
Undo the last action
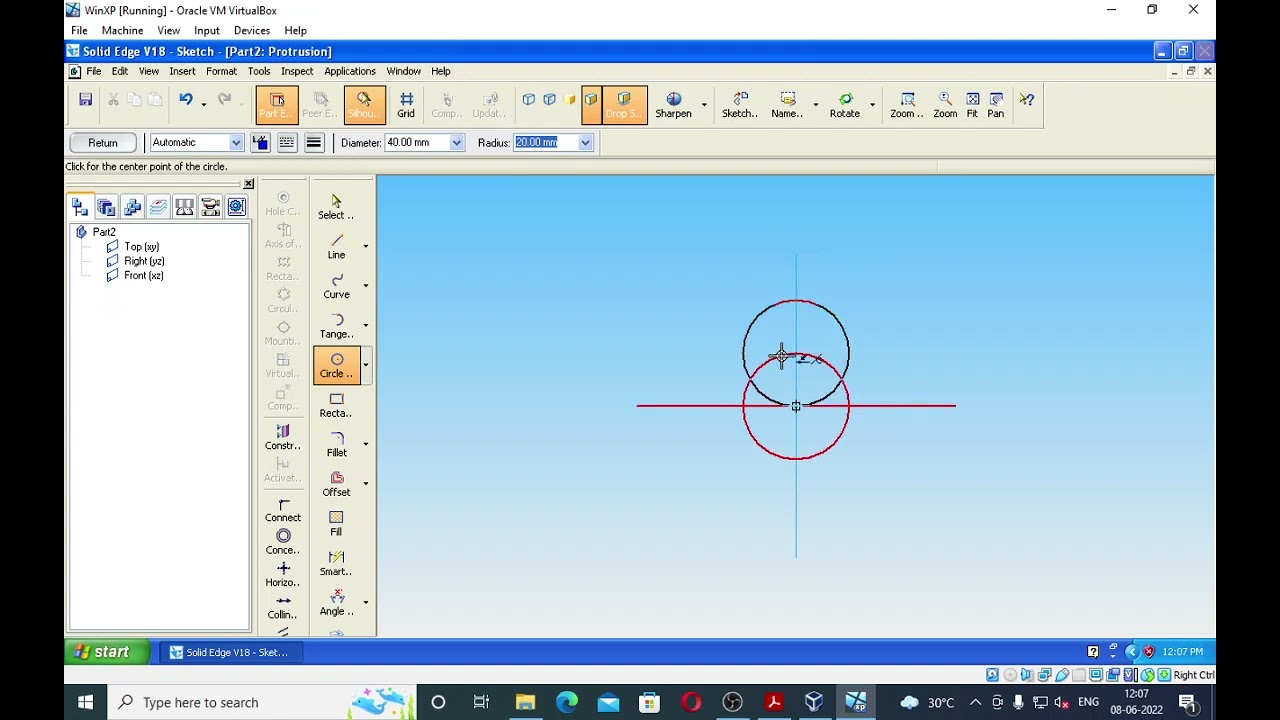tap(186, 99)
